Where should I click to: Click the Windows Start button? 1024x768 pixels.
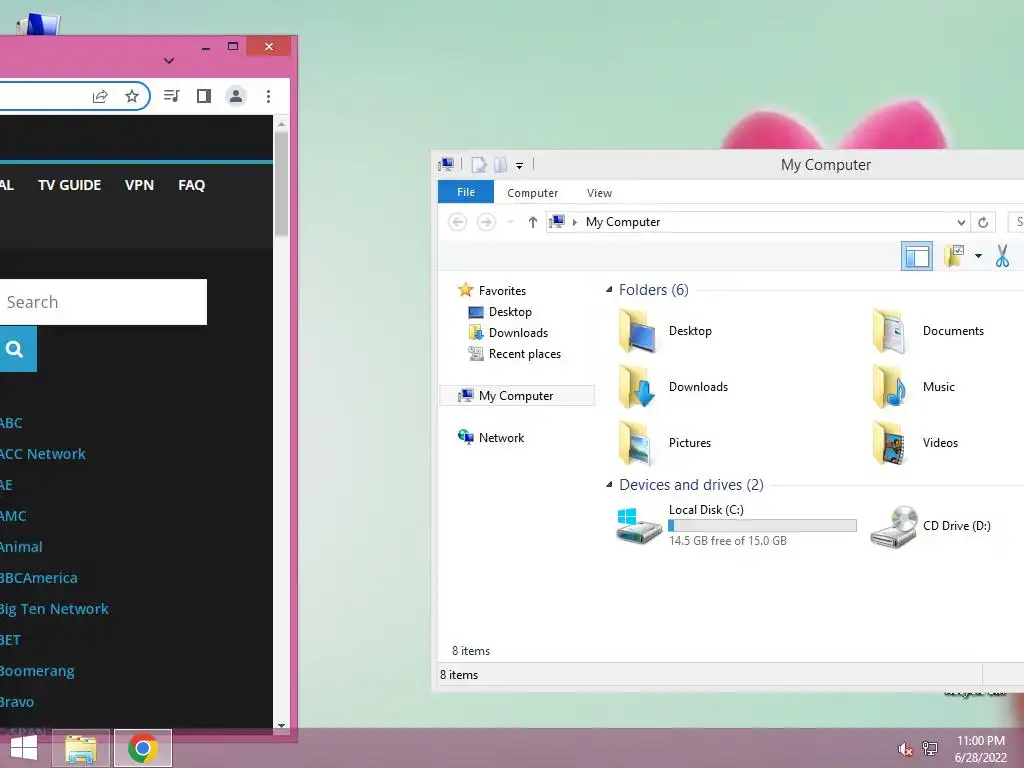click(24, 748)
